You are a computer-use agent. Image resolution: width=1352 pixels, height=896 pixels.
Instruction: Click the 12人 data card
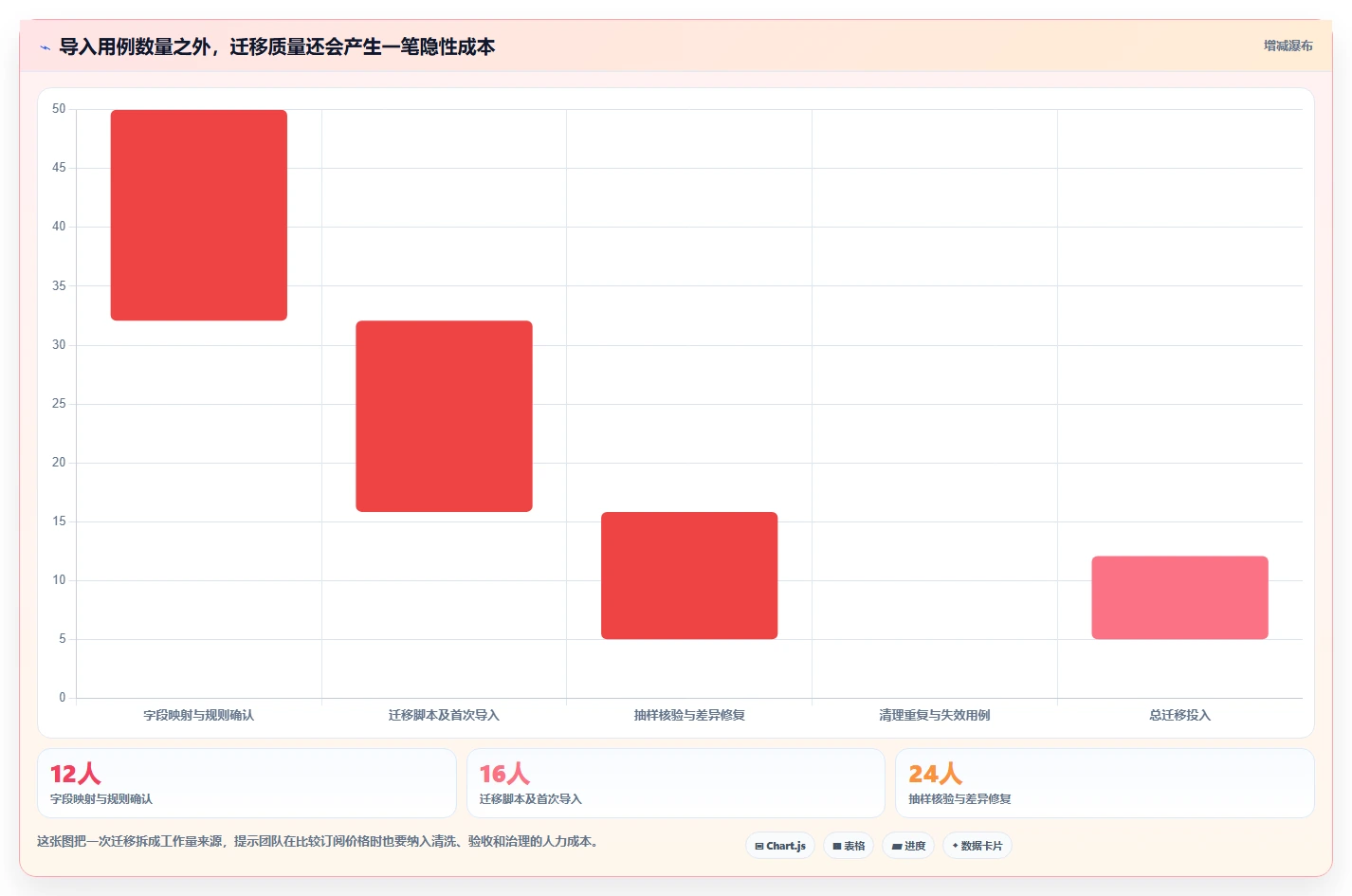247,783
